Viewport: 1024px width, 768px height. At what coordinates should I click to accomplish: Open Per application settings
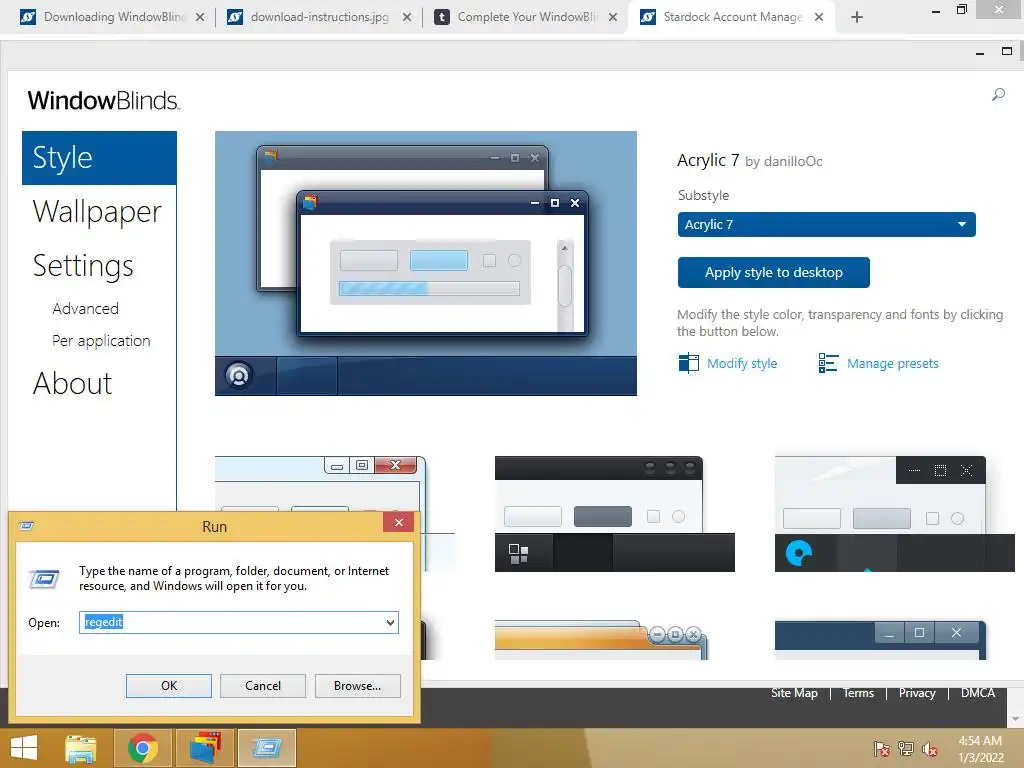tap(101, 341)
